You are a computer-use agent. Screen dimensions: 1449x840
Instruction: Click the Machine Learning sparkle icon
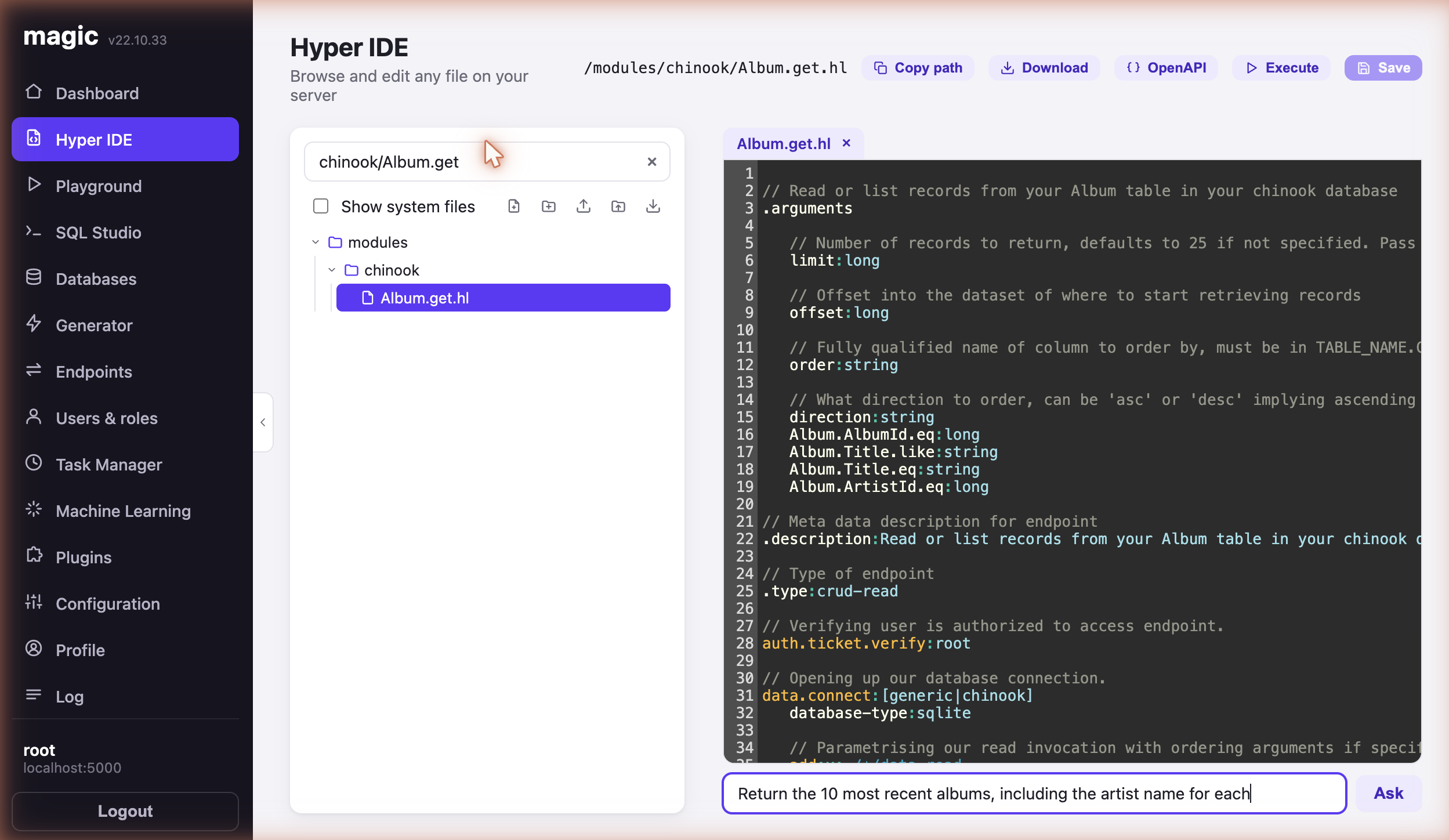[34, 510]
